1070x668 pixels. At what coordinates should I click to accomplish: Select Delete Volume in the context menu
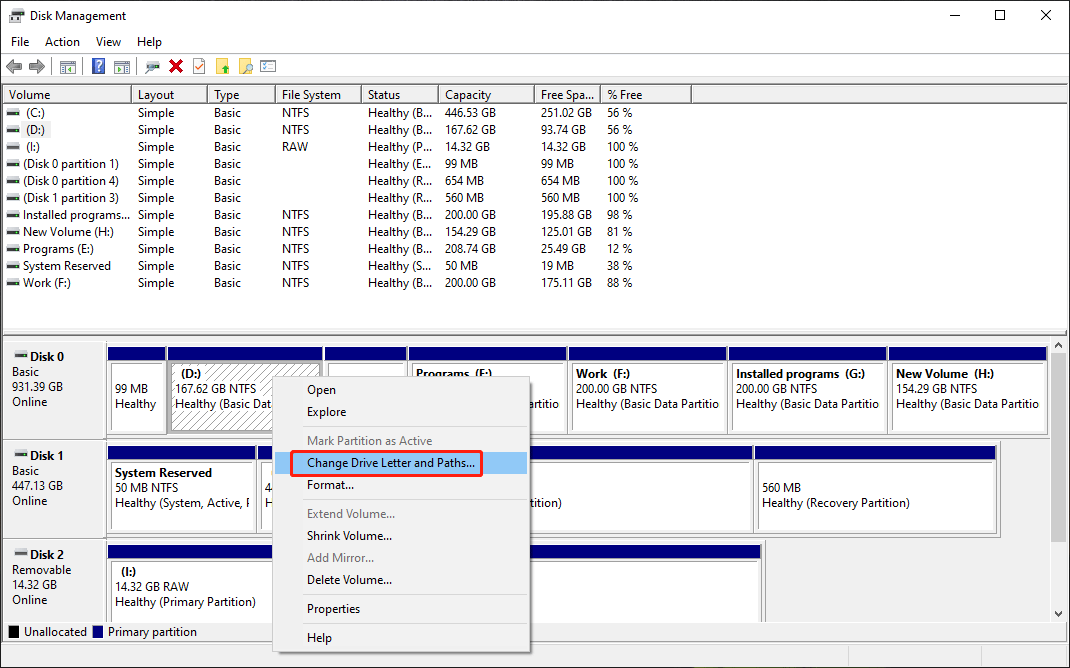[349, 580]
